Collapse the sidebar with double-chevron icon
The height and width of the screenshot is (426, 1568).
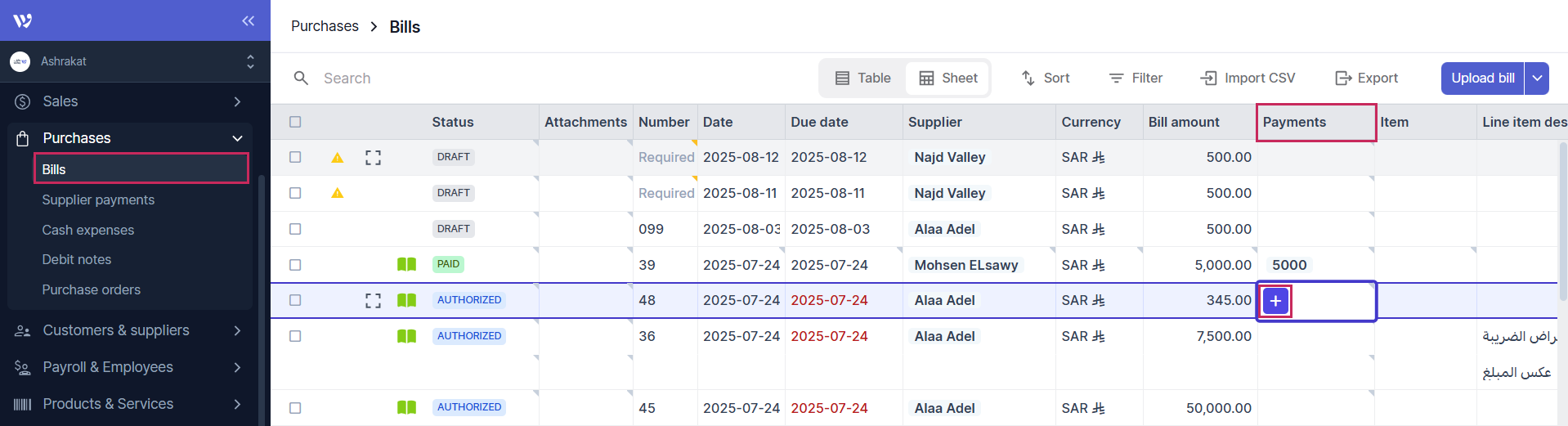(248, 20)
